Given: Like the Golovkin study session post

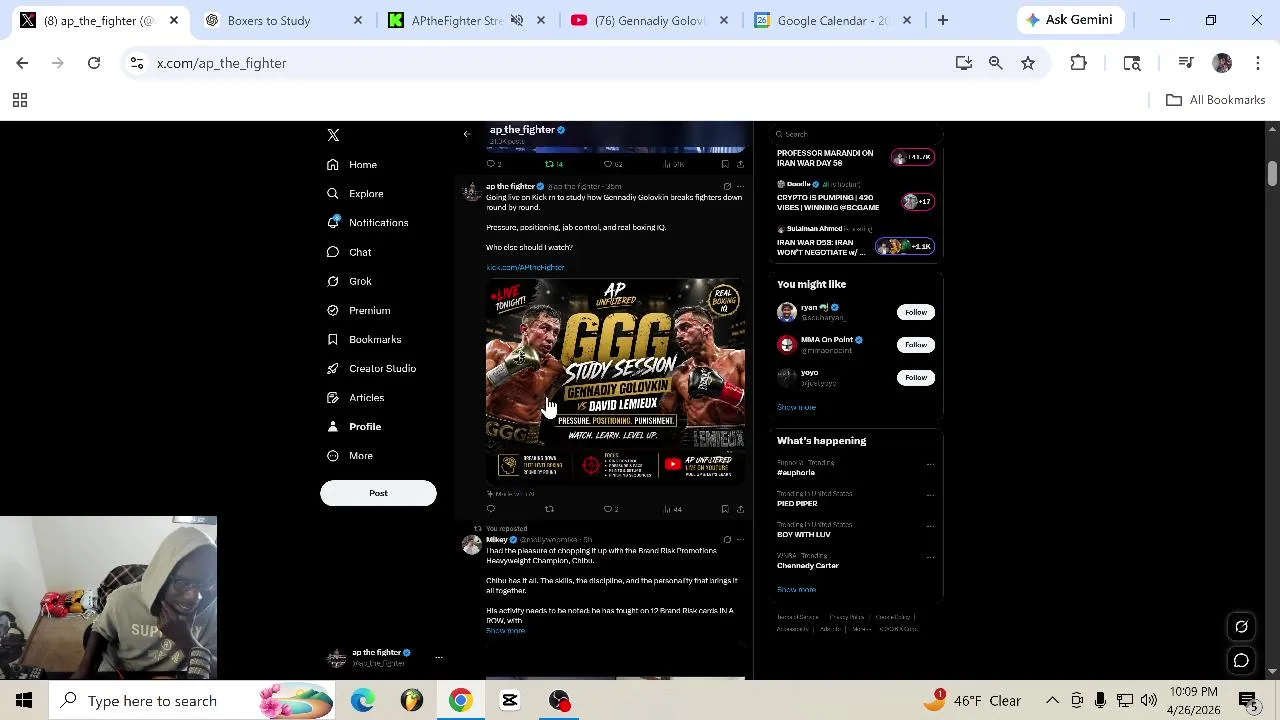Looking at the screenshot, I should pyautogui.click(x=610, y=509).
